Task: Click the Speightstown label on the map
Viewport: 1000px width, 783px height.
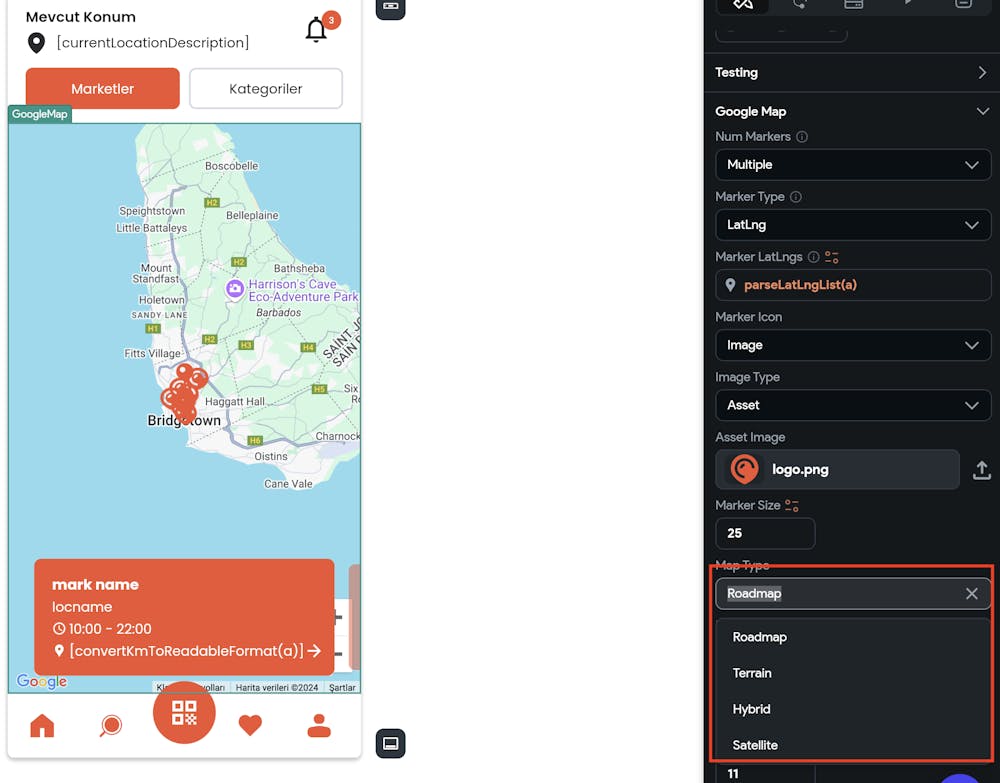Action: [x=152, y=211]
